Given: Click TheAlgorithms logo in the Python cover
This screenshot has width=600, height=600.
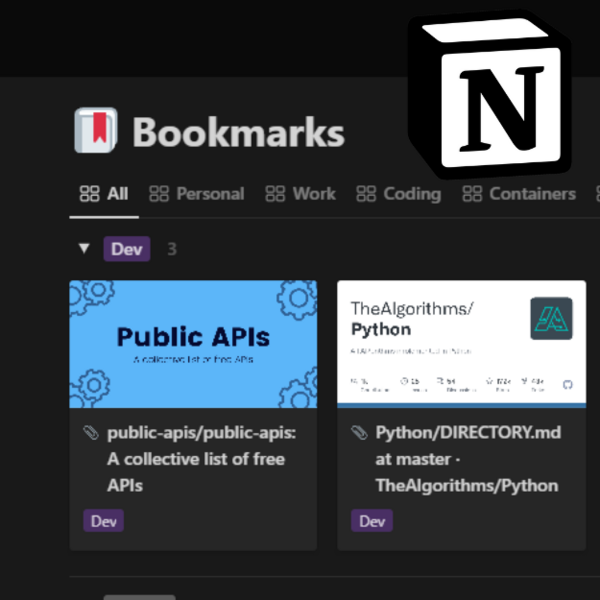Looking at the screenshot, I should [551, 318].
